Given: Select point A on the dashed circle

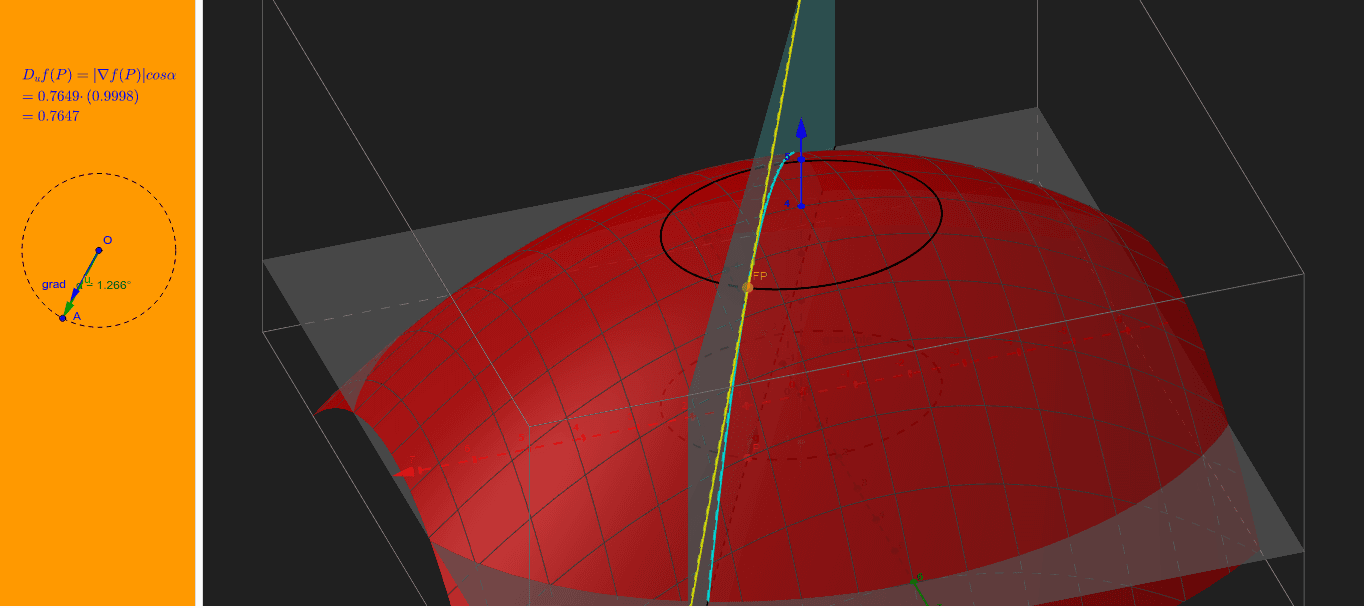Looking at the screenshot, I should tap(62, 317).
